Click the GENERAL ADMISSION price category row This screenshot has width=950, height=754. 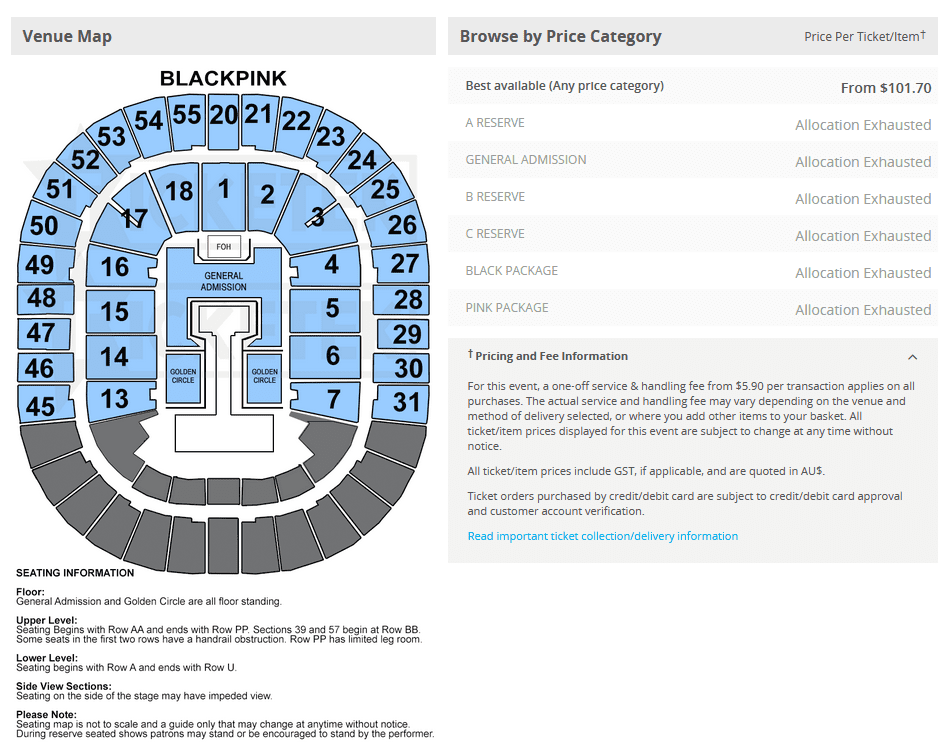coord(693,160)
